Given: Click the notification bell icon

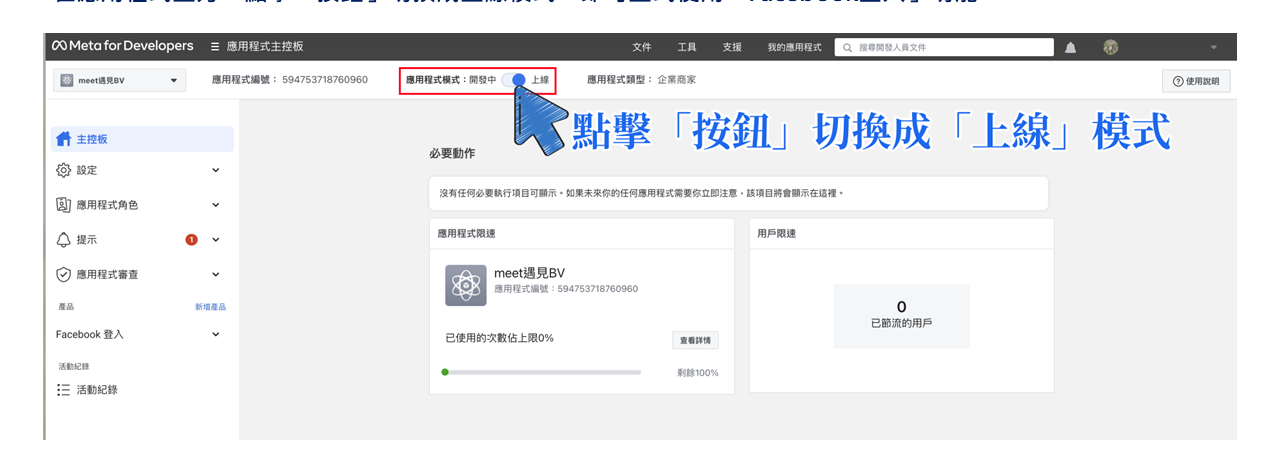Looking at the screenshot, I should 1071,47.
